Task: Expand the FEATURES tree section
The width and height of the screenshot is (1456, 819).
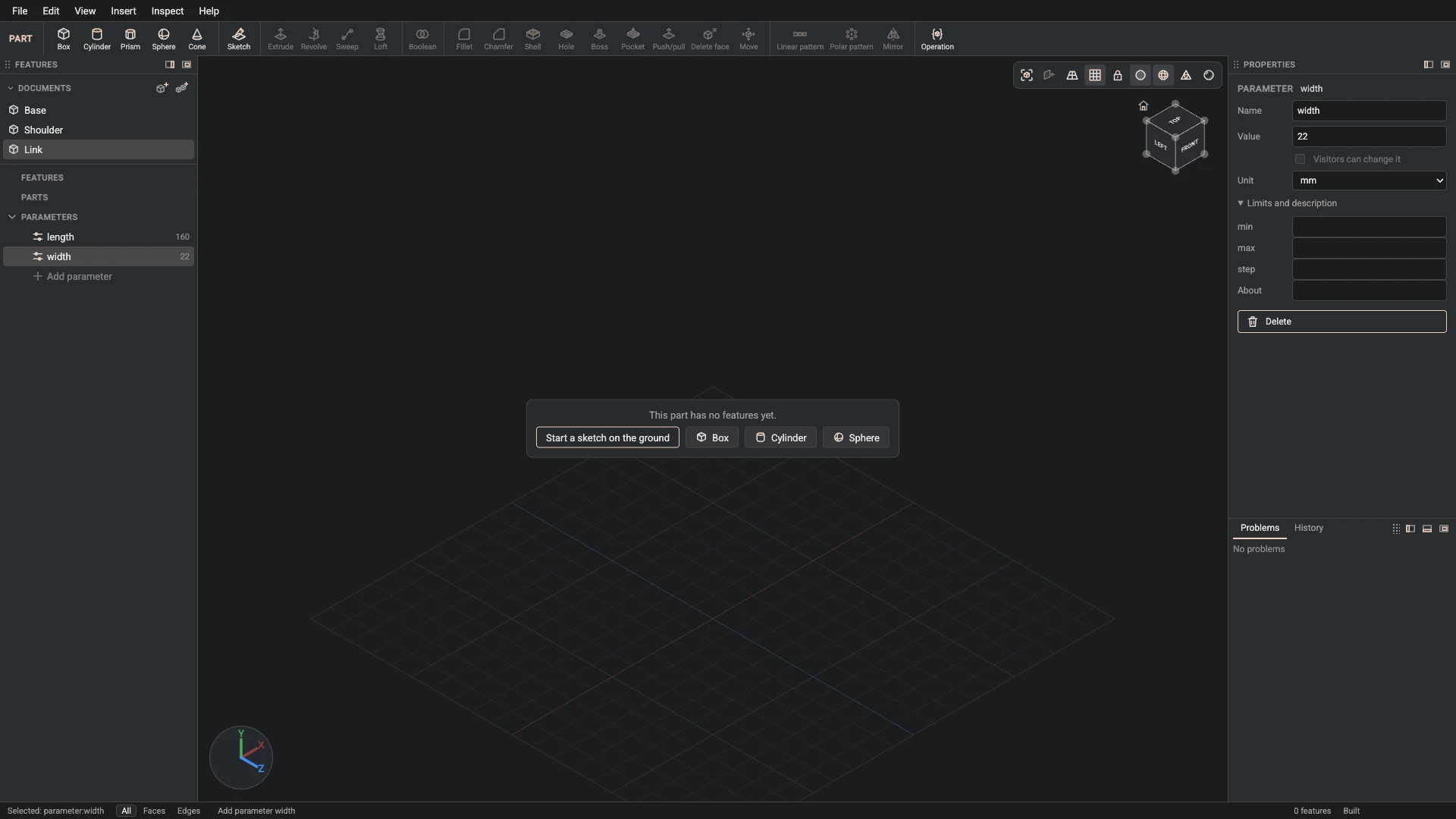Action: point(42,177)
